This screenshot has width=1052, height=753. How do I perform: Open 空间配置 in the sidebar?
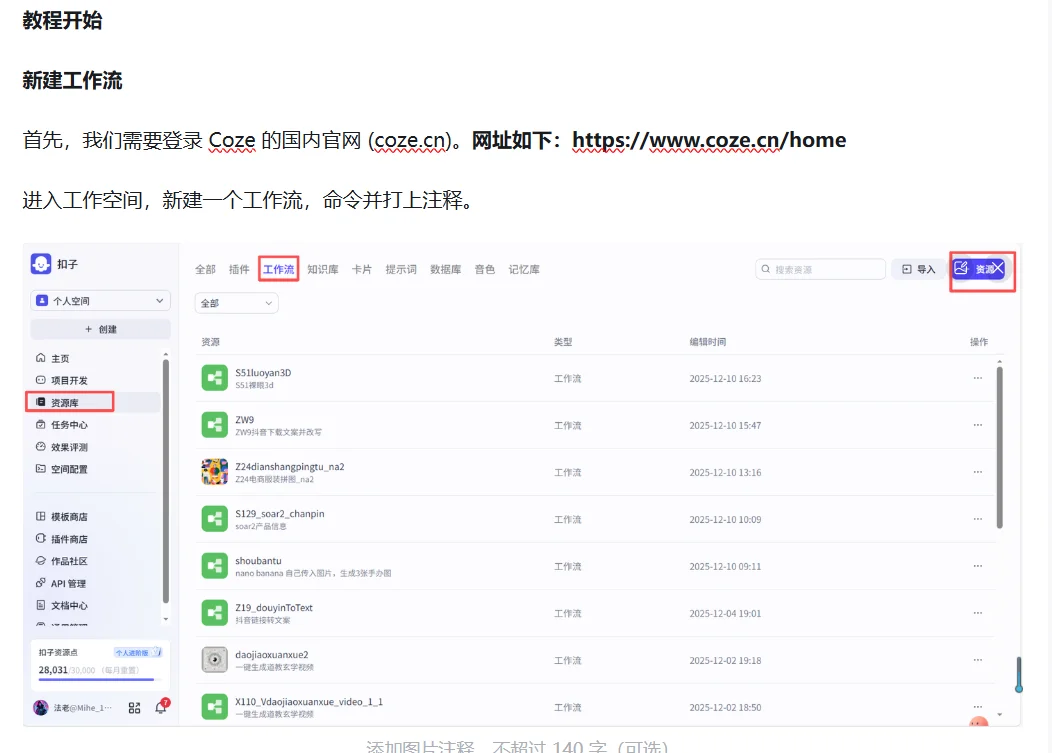click(62, 469)
